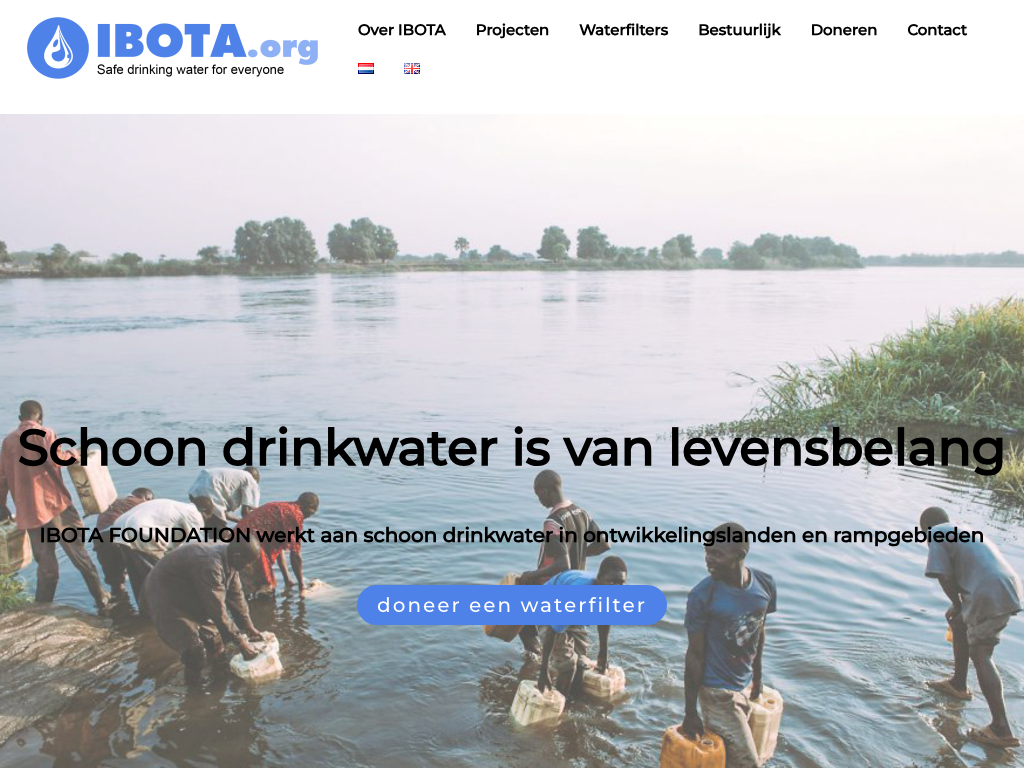The image size is (1024, 768).
Task: Select Bestuurlijk in the navigation bar
Action: tap(739, 30)
